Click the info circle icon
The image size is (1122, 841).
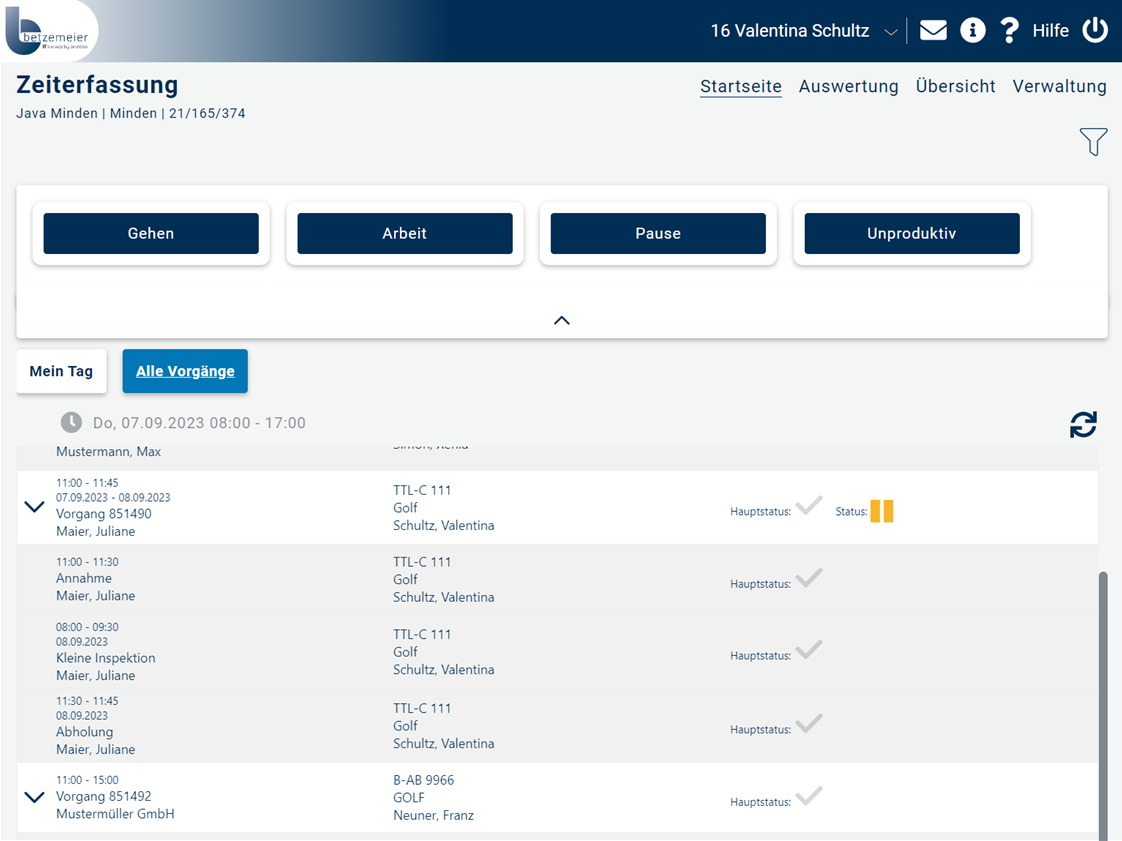972,30
